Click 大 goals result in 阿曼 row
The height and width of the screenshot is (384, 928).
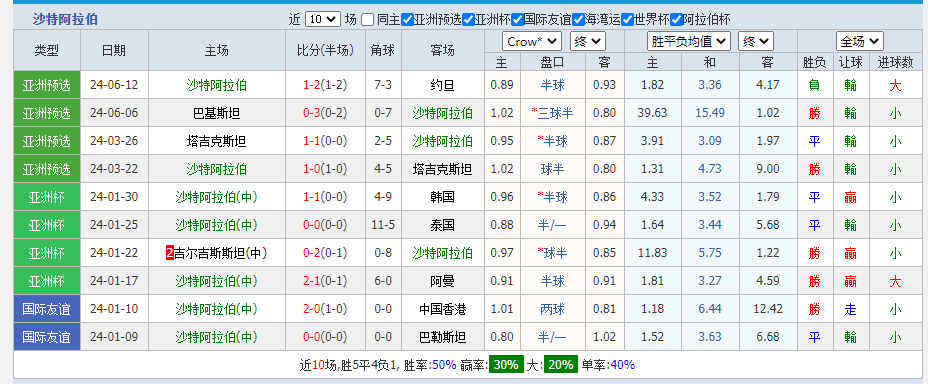[x=895, y=281]
